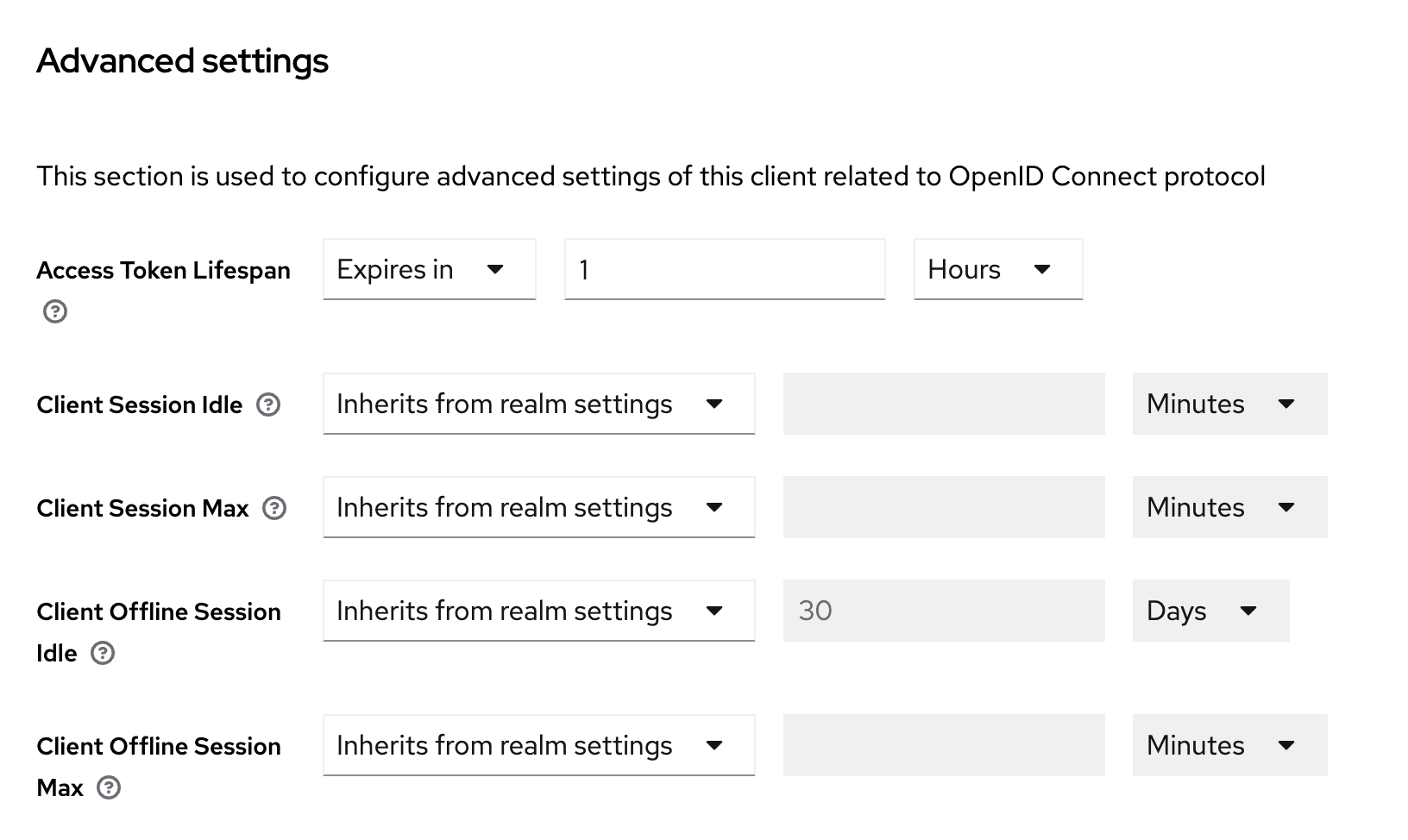Open Client Offline Session Max inheritance dropdown
Viewport: 1408px width, 840px height.
(x=538, y=745)
